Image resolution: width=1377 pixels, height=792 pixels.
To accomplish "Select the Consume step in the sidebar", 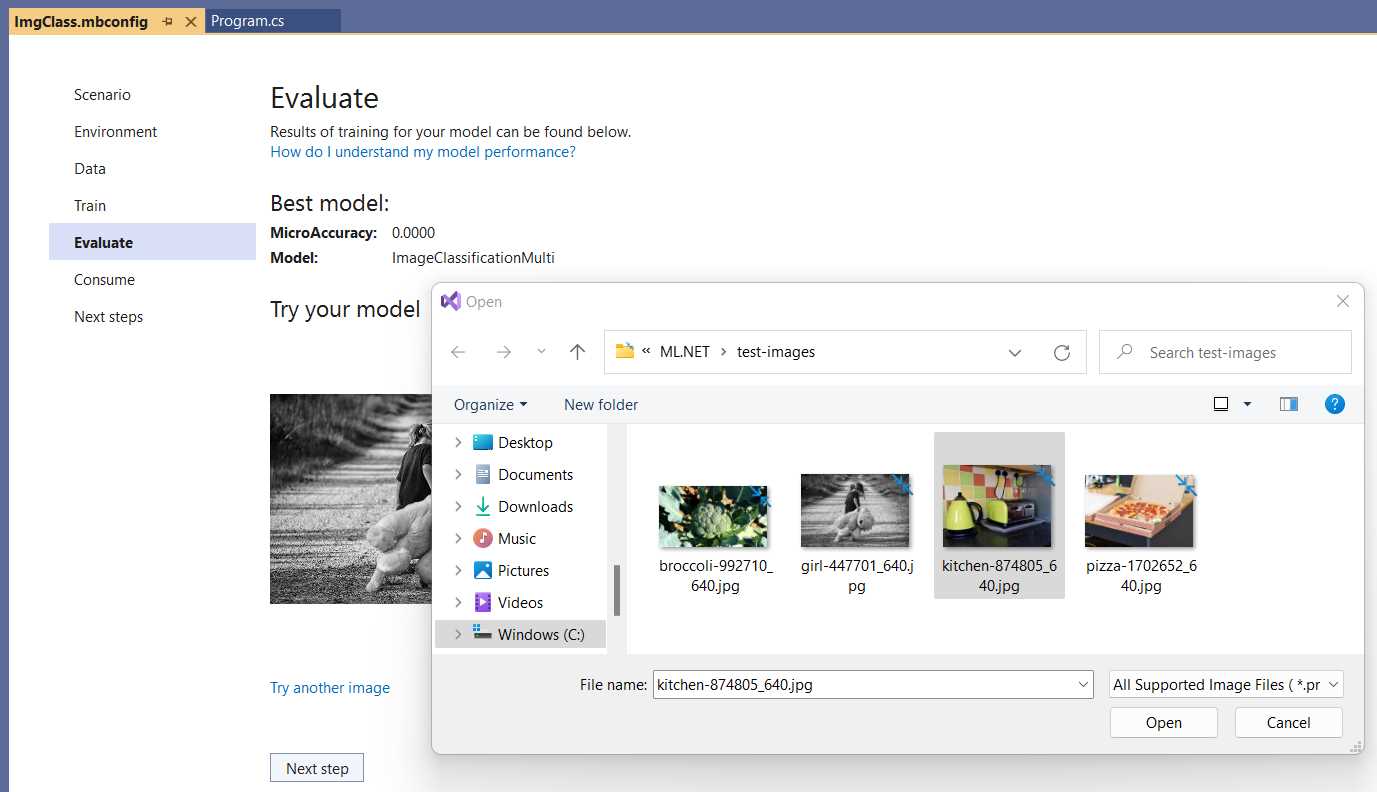I will coord(104,279).
